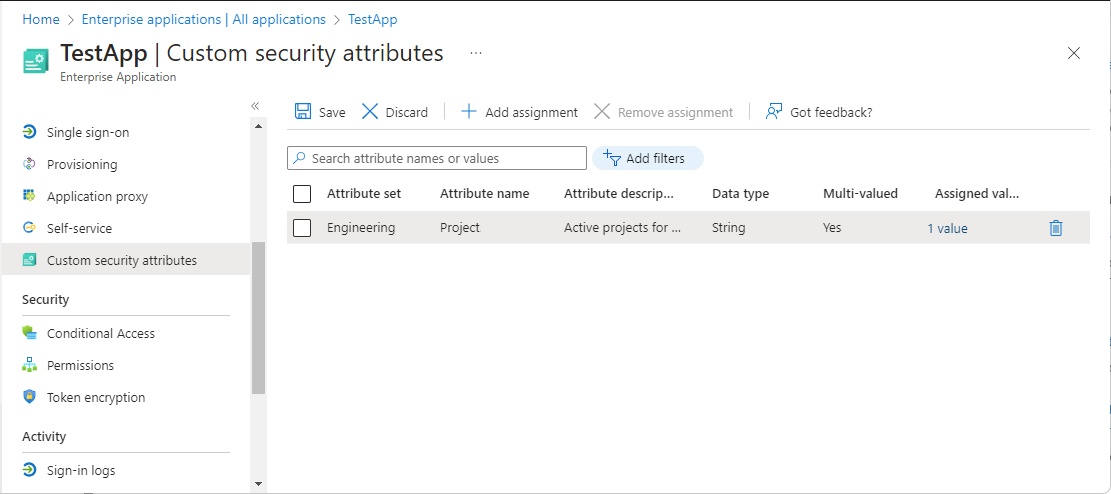This screenshot has height=494, width=1111.
Task: Select the Engineering row checkbox
Action: [x=302, y=228]
